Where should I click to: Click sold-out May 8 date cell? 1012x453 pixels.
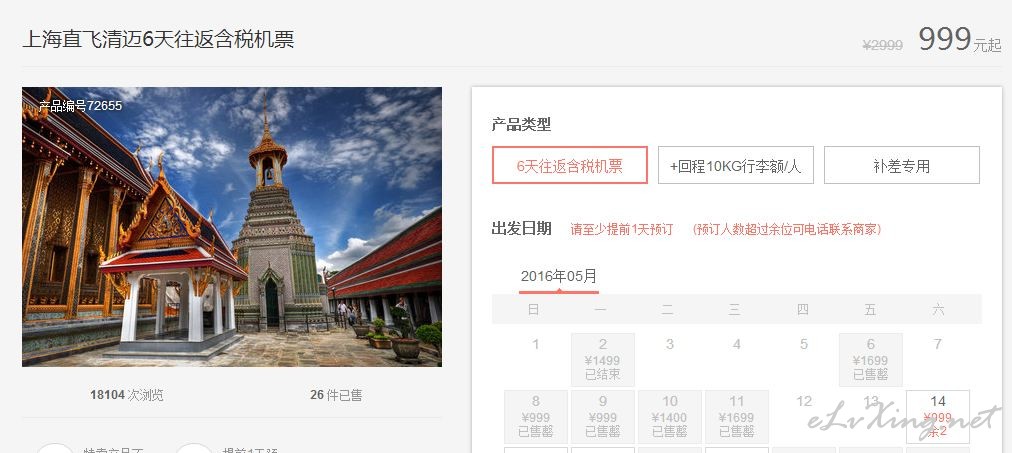click(536, 417)
